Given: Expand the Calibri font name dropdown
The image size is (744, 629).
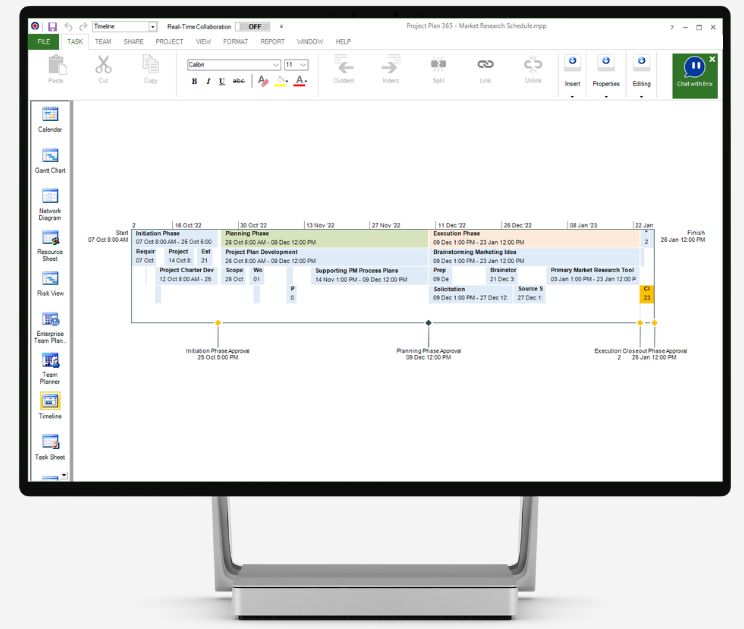Looking at the screenshot, I should pos(276,65).
